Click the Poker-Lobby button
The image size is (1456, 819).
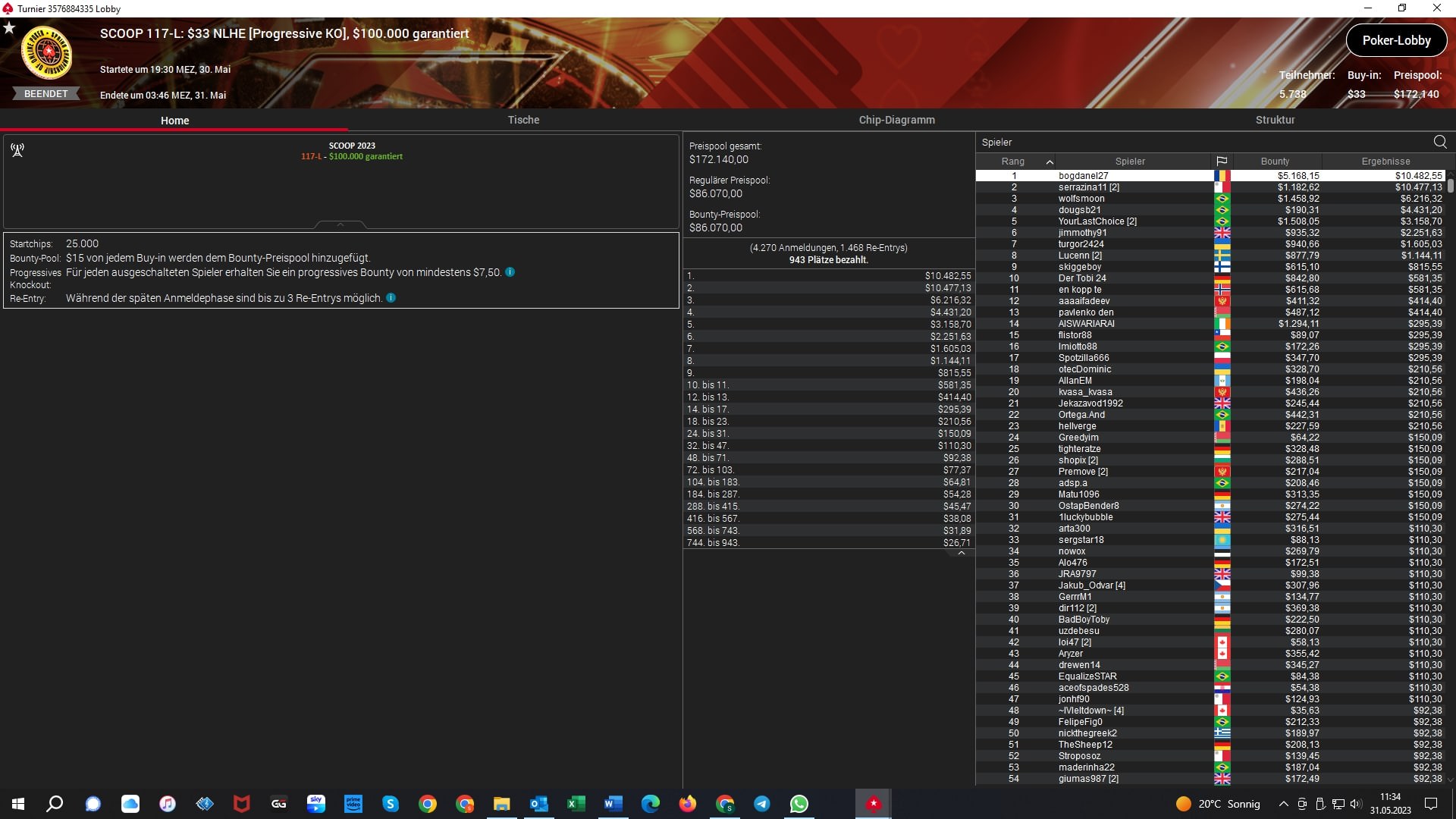coord(1396,40)
